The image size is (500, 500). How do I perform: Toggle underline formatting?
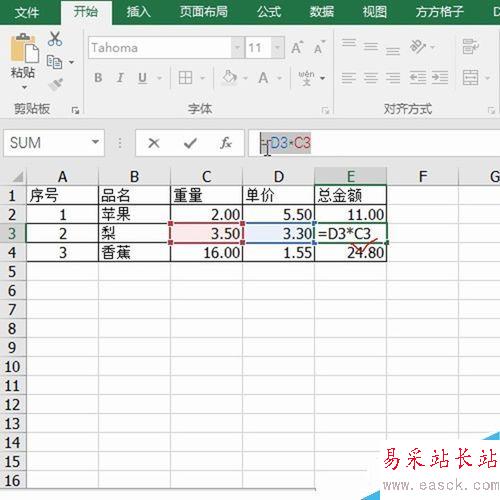point(142,78)
